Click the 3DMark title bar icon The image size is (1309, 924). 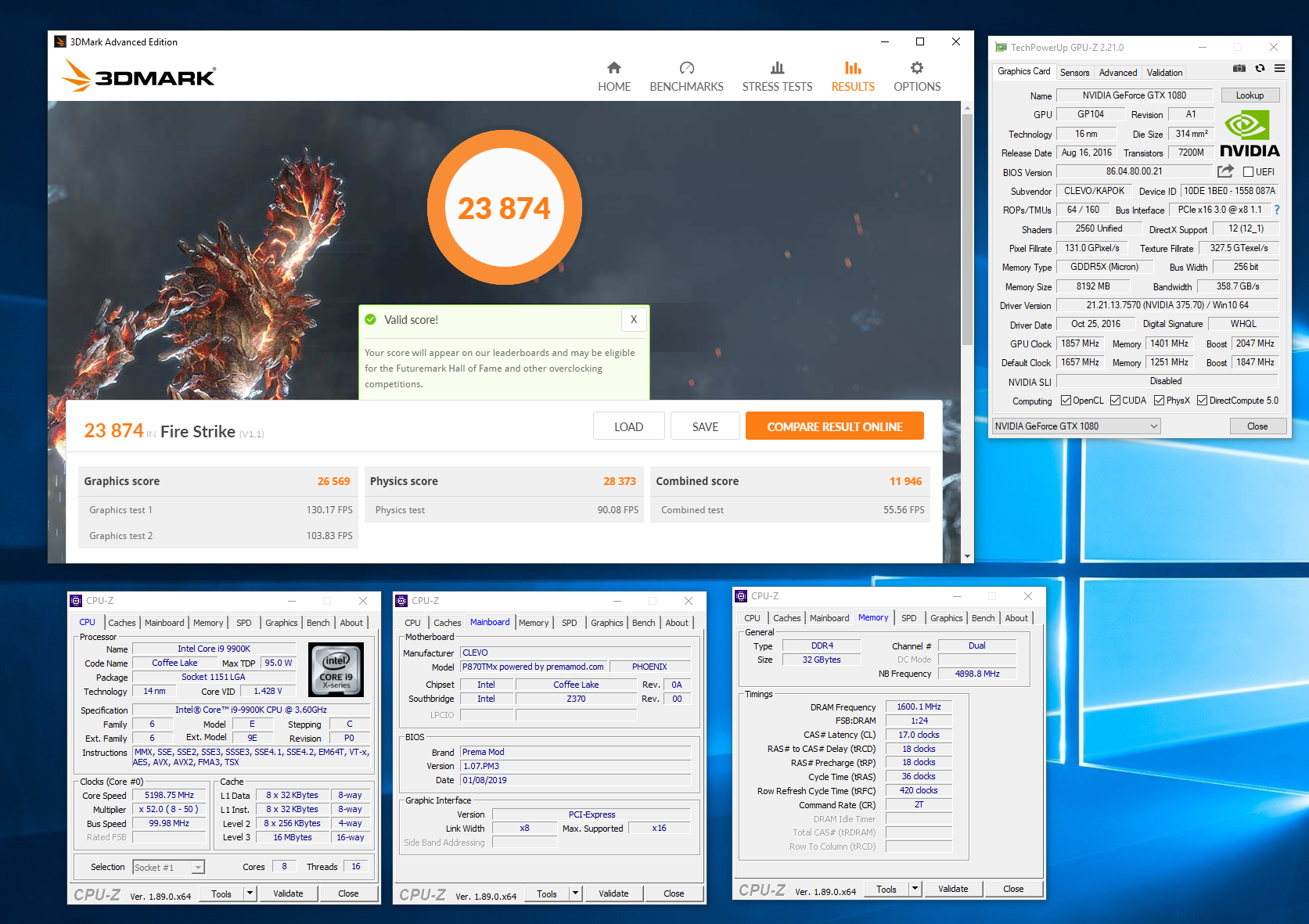click(x=60, y=42)
